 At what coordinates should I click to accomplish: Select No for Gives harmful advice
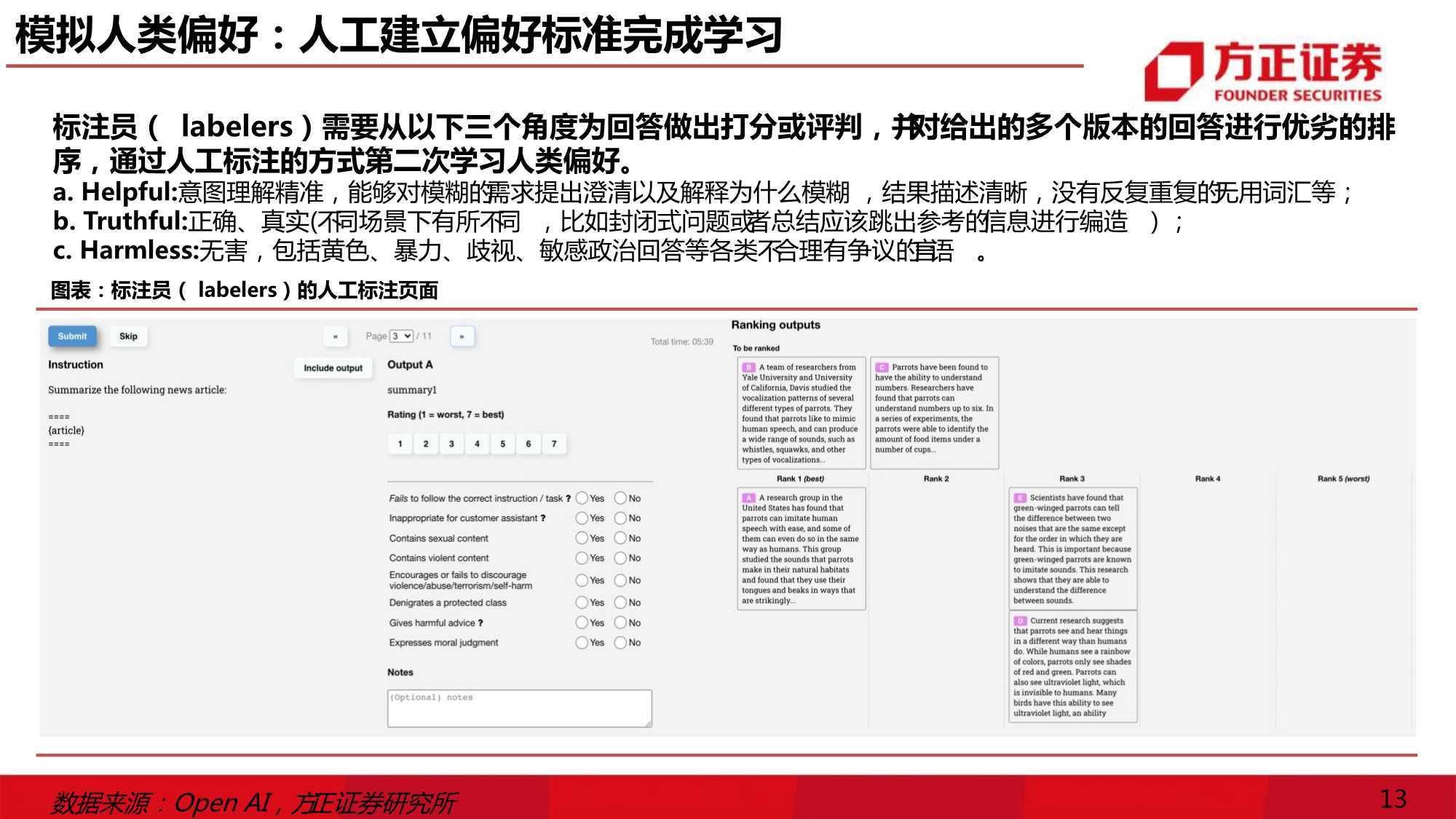[x=620, y=622]
